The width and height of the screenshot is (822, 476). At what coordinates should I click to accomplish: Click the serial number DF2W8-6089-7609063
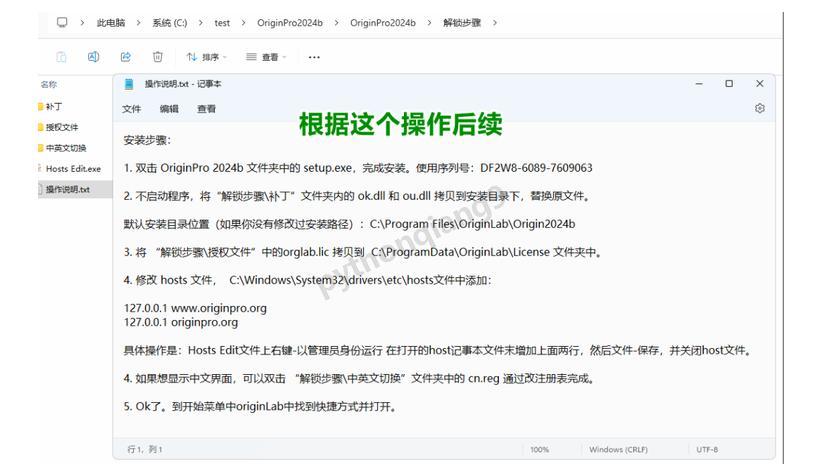[x=536, y=168]
